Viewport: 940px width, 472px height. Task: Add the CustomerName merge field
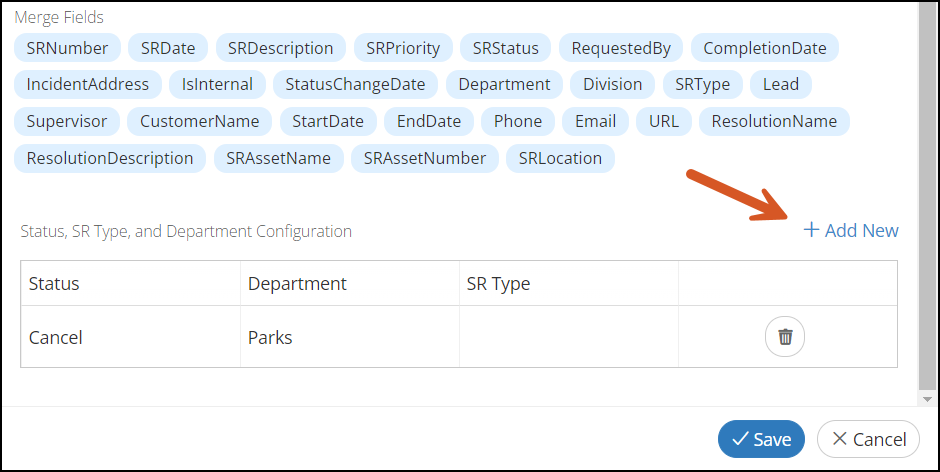200,121
